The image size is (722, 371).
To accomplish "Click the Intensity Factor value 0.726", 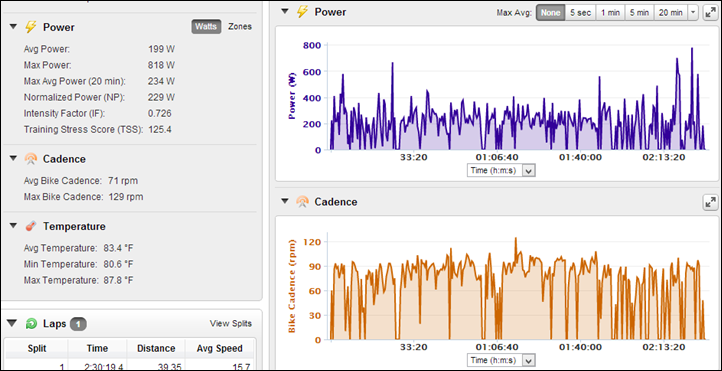I will tap(160, 113).
